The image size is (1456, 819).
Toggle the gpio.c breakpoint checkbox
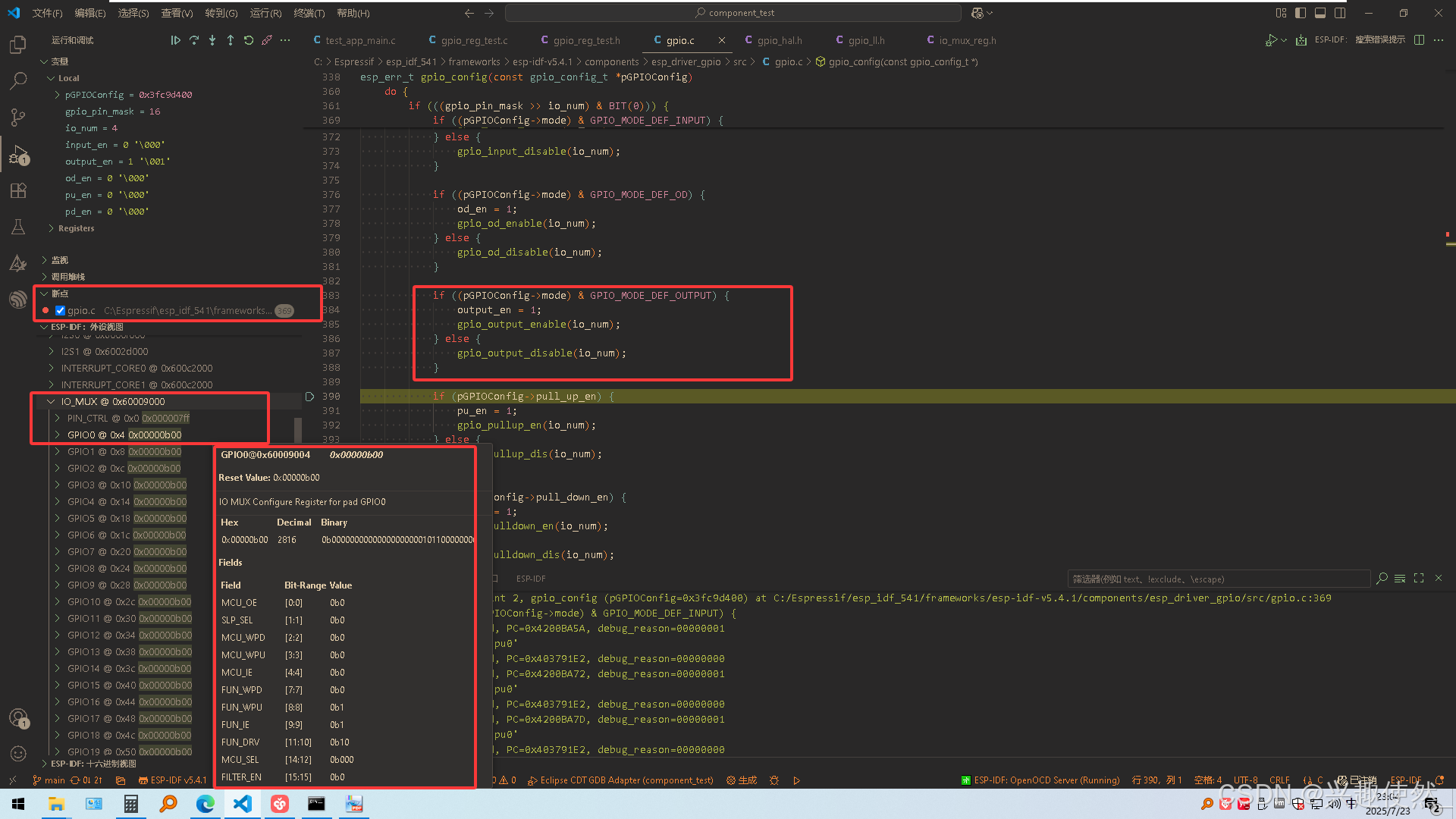[x=60, y=310]
